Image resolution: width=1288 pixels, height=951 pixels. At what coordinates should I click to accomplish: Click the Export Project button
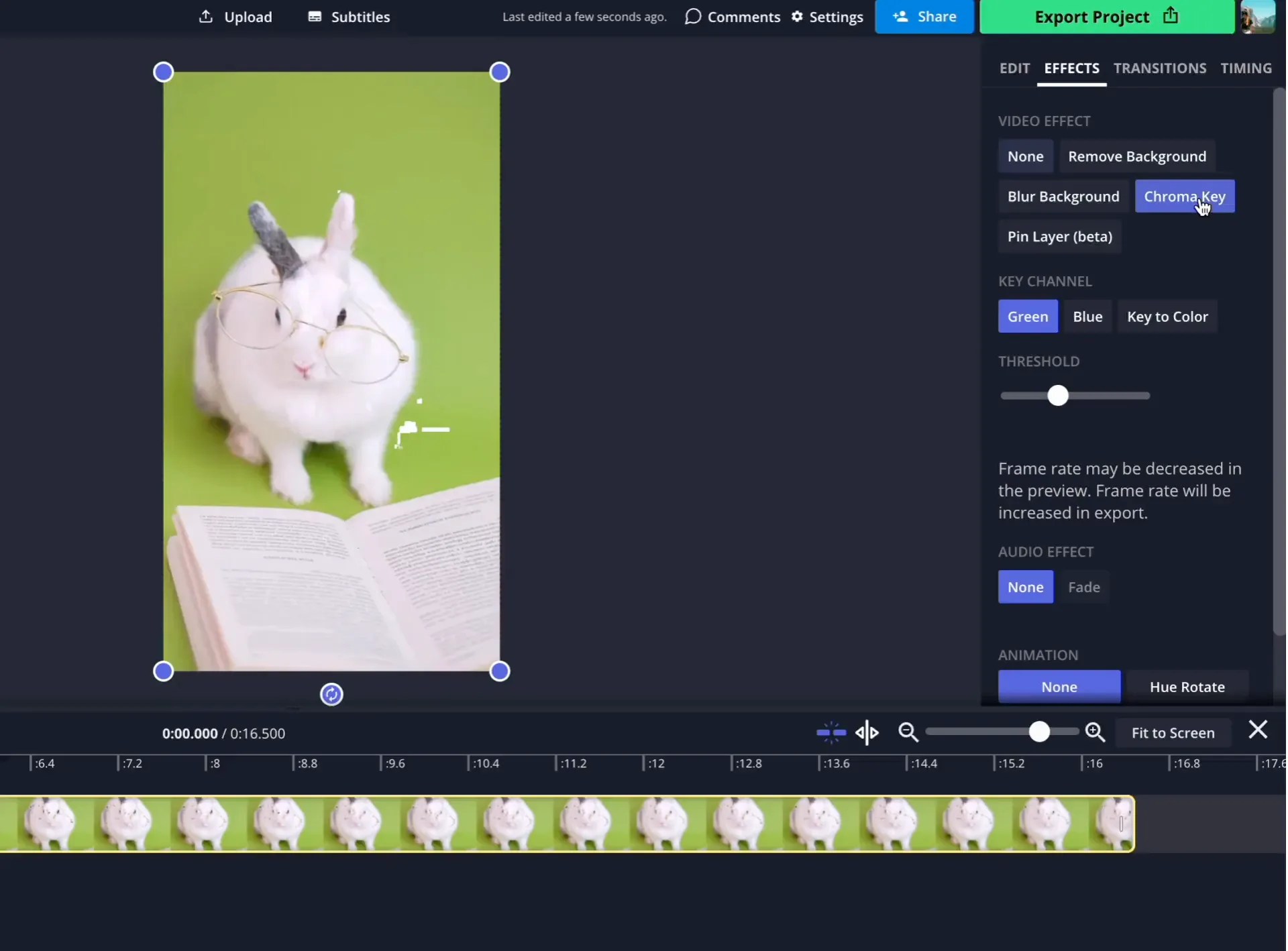tap(1106, 17)
